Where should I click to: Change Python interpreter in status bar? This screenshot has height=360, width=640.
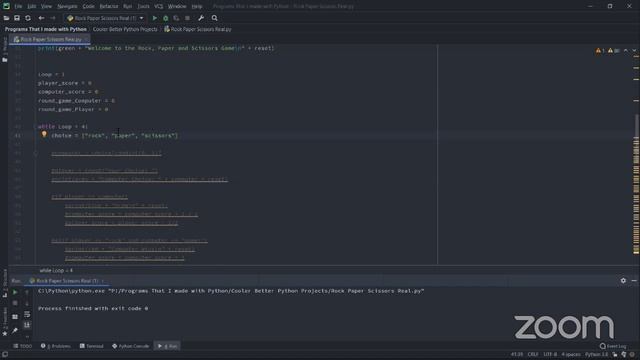coord(596,355)
